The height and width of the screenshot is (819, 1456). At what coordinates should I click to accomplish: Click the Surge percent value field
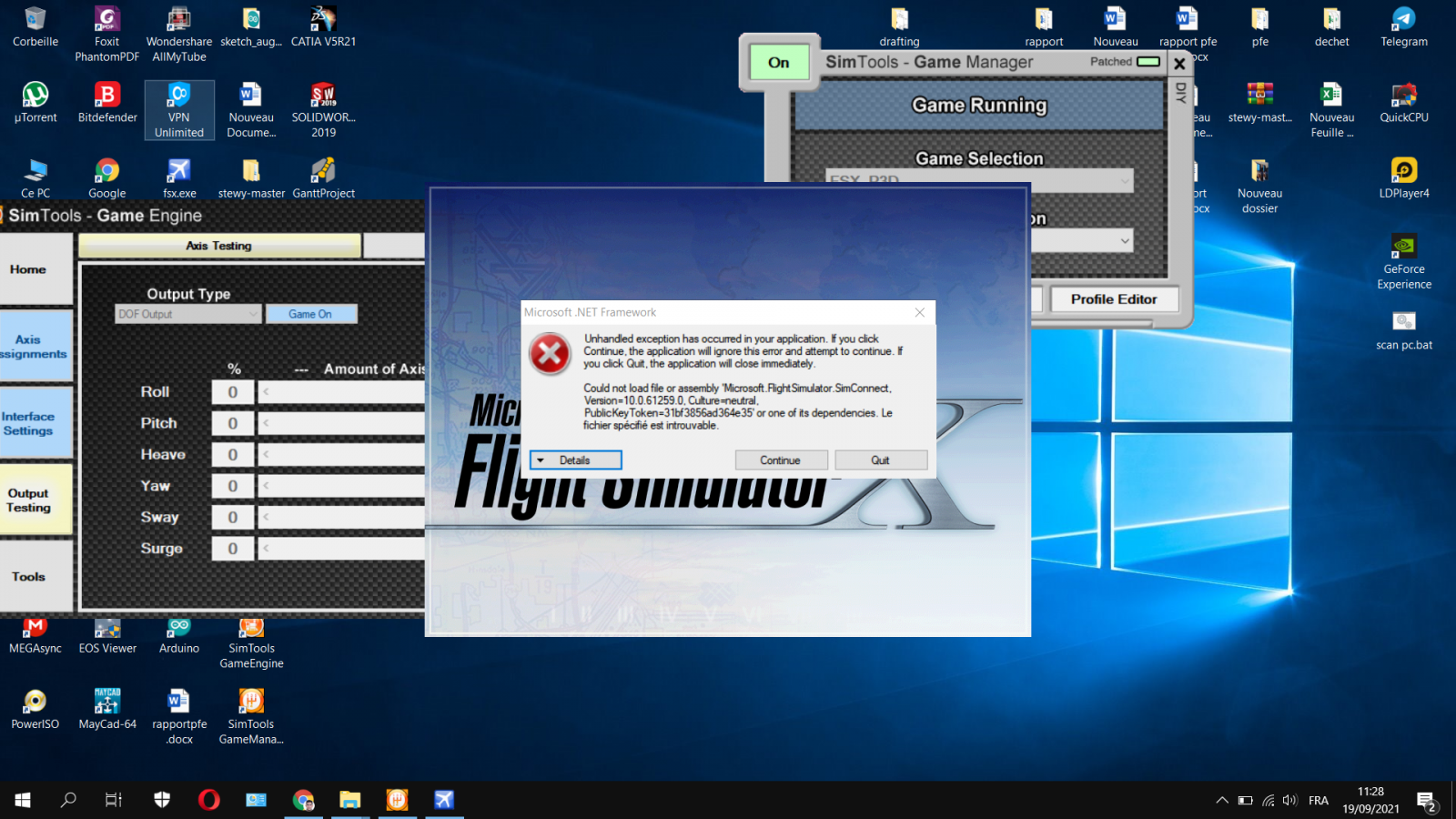coord(233,549)
